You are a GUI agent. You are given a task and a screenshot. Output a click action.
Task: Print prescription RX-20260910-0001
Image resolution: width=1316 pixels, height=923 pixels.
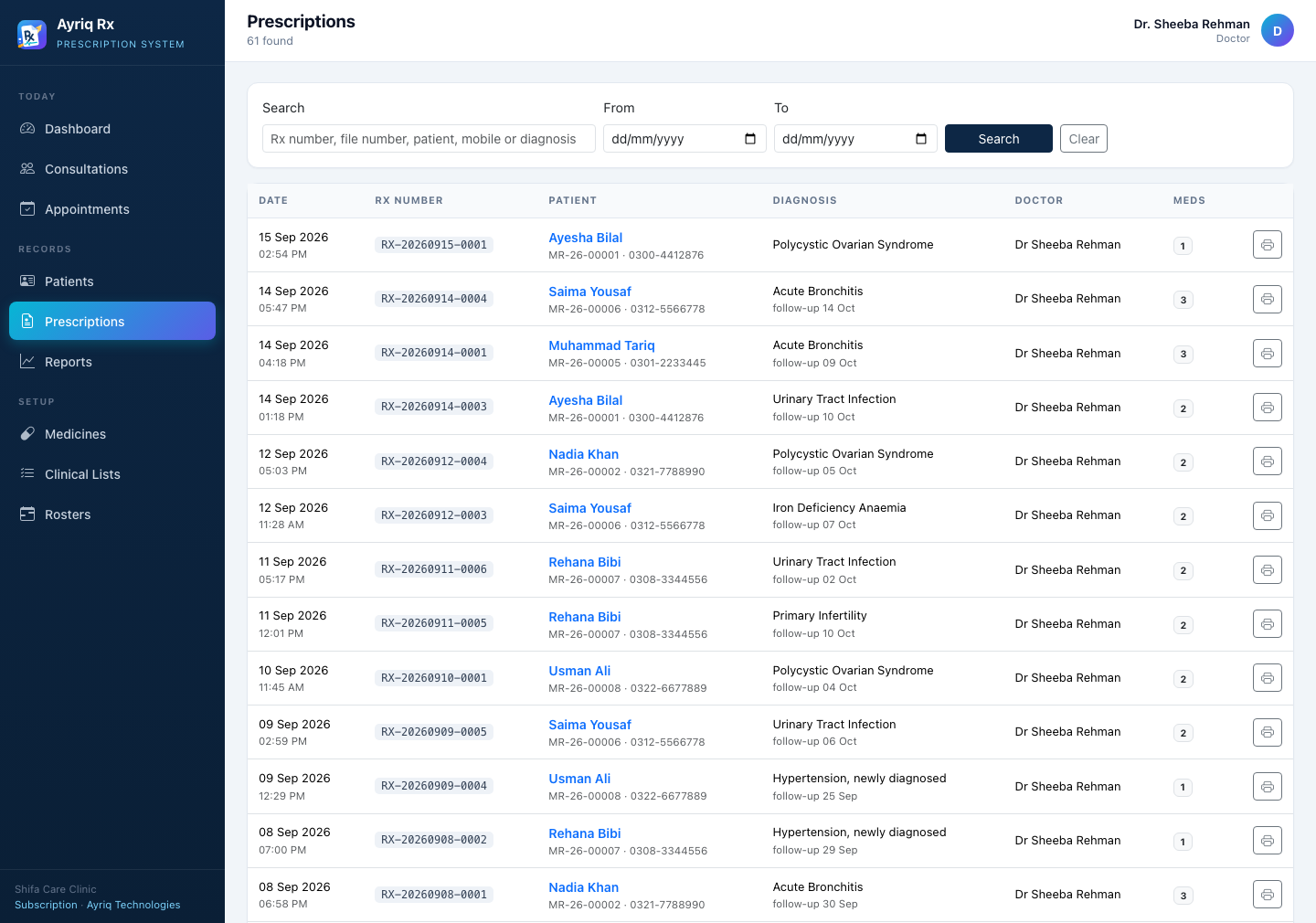1268,678
